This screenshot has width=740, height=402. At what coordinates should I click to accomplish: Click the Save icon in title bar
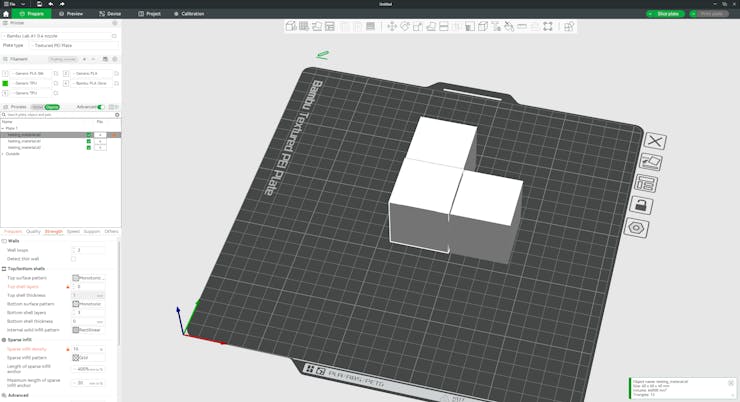point(38,4)
